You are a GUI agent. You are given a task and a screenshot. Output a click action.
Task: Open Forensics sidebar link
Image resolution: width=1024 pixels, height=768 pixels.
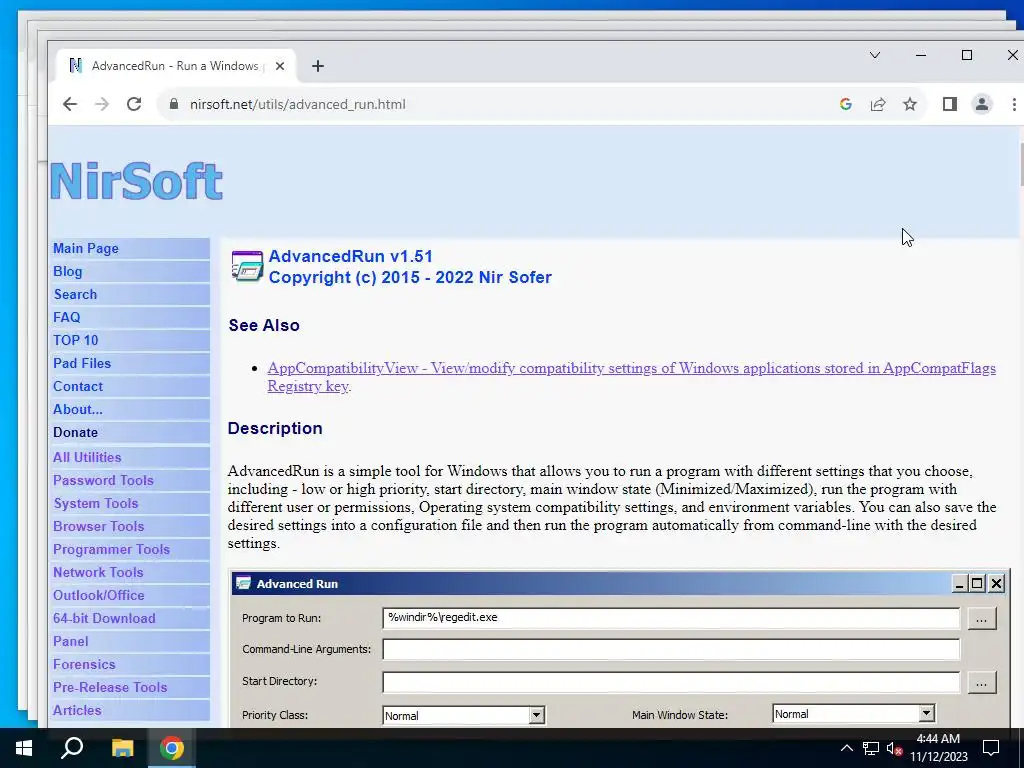[84, 664]
